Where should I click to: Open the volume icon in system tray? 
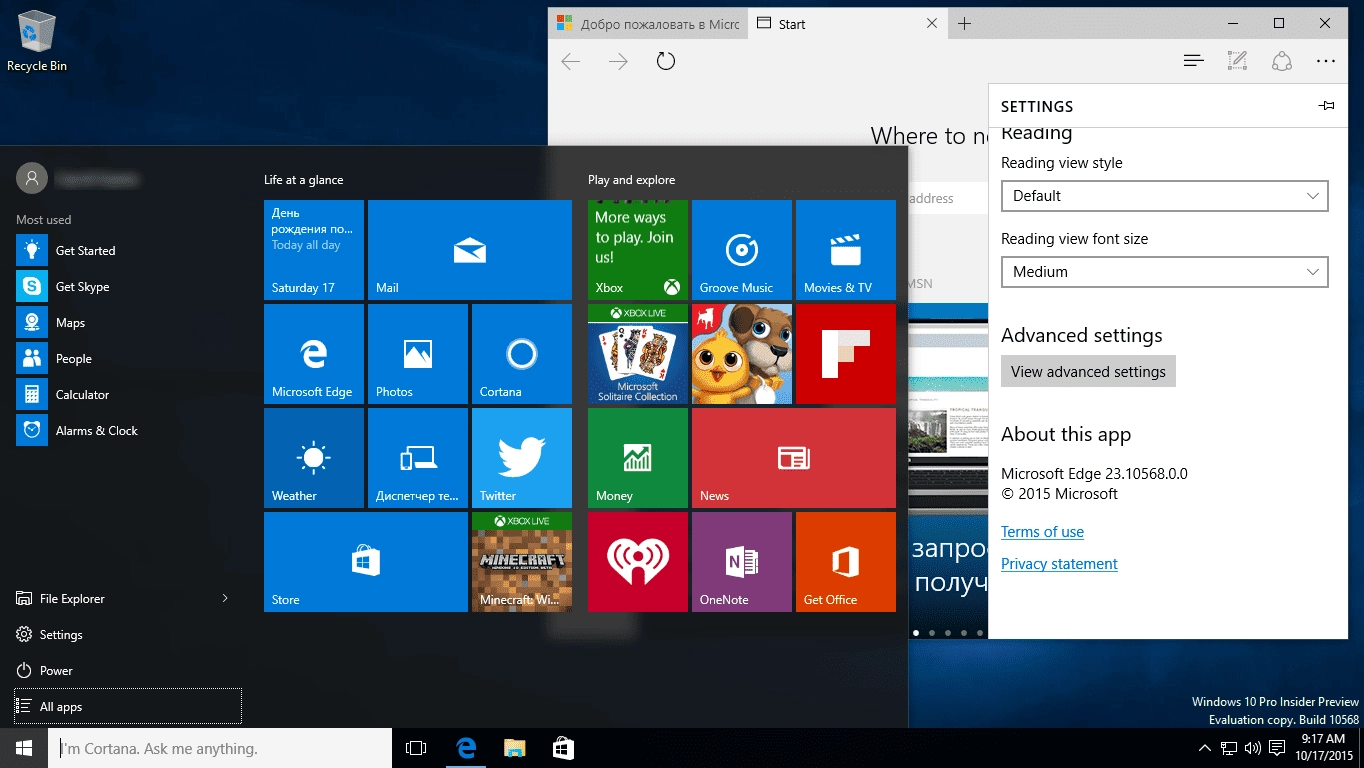click(x=1253, y=748)
